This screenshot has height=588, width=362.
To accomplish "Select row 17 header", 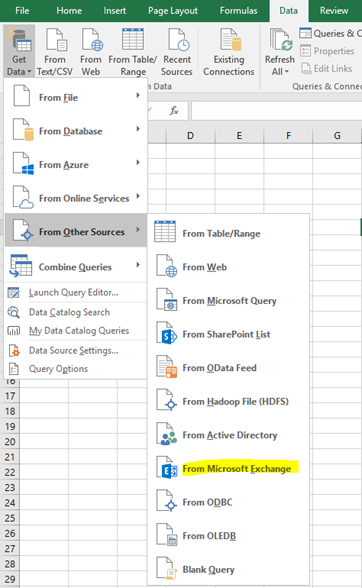I will pyautogui.click(x=10, y=396).
